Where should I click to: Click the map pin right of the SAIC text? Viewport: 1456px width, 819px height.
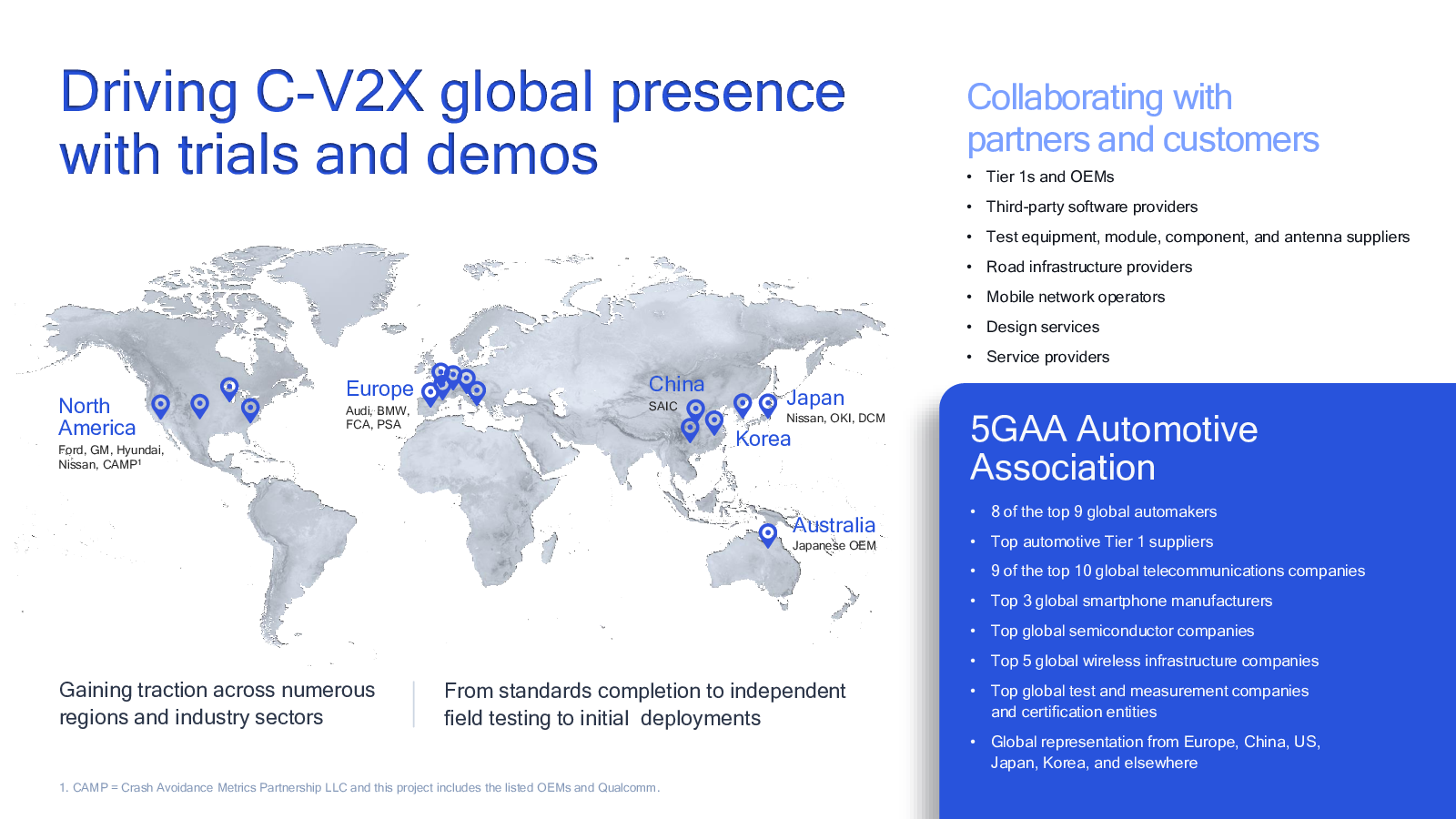pyautogui.click(x=695, y=410)
